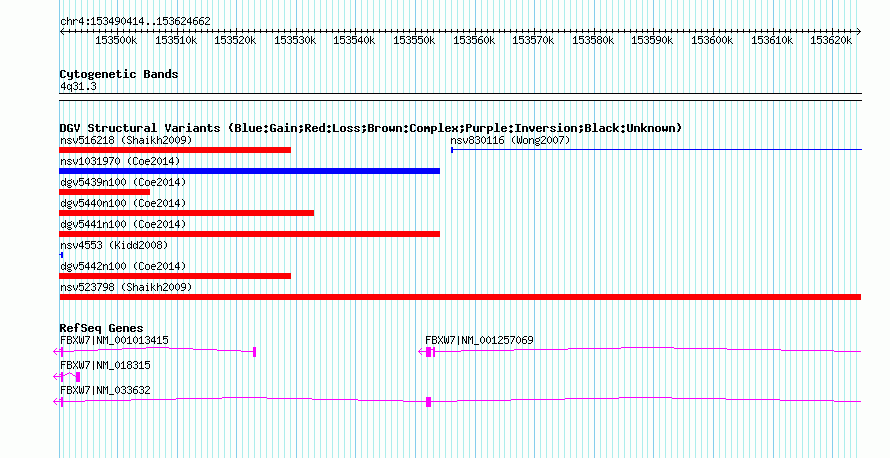Click the 153570k ruler tick label
The height and width of the screenshot is (458, 890).
(x=534, y=41)
